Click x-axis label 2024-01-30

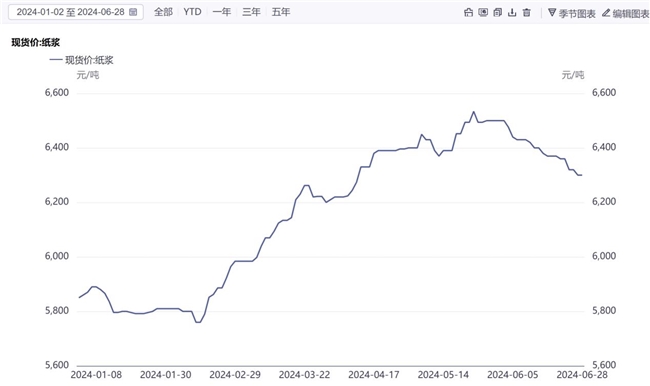[x=166, y=375]
